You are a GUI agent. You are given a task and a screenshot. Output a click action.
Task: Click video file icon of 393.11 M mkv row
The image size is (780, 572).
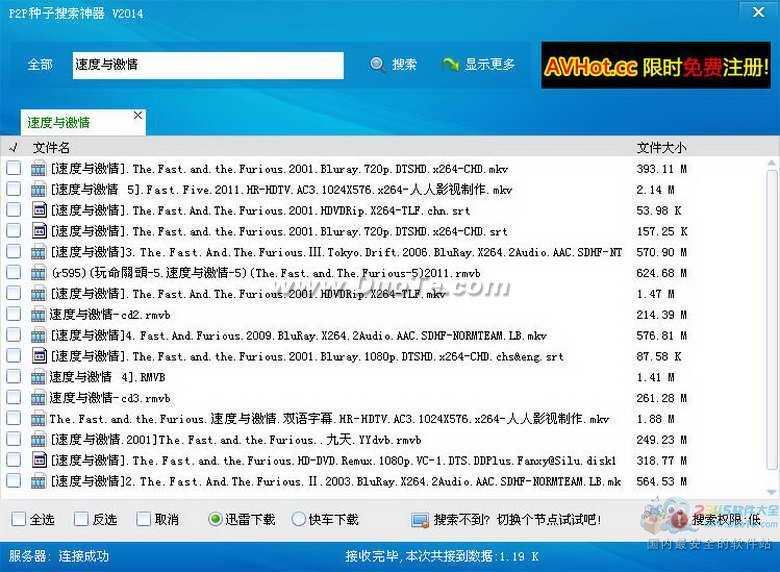[x=38, y=169]
